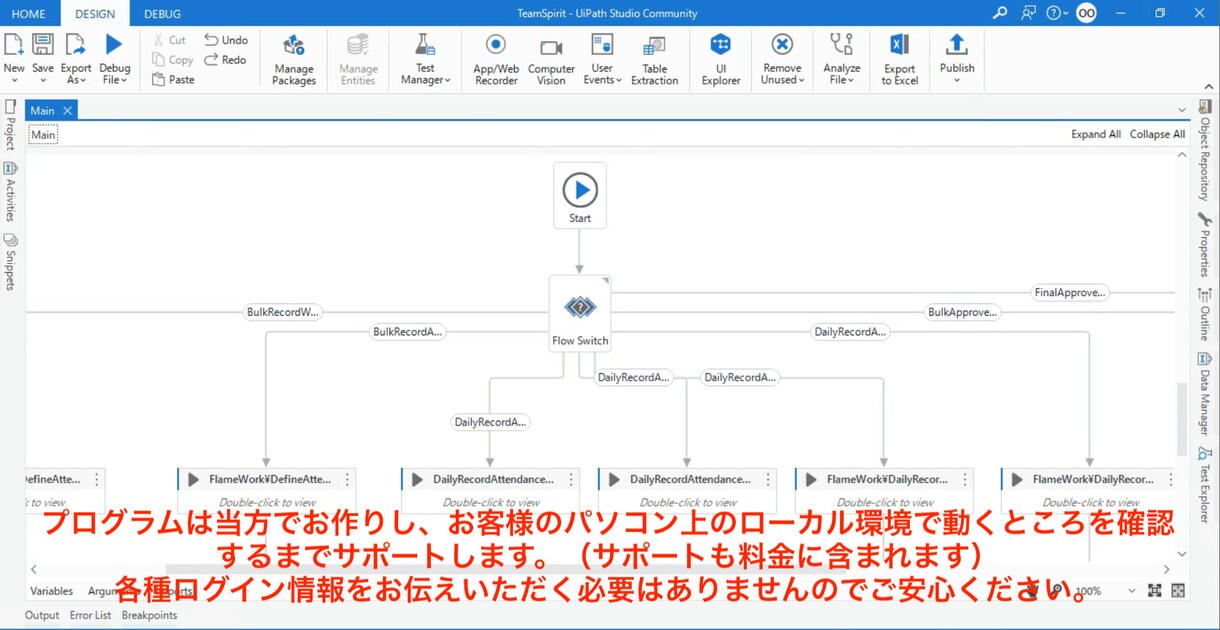Click the Copy command
This screenshot has height=630, width=1220.
click(x=173, y=60)
